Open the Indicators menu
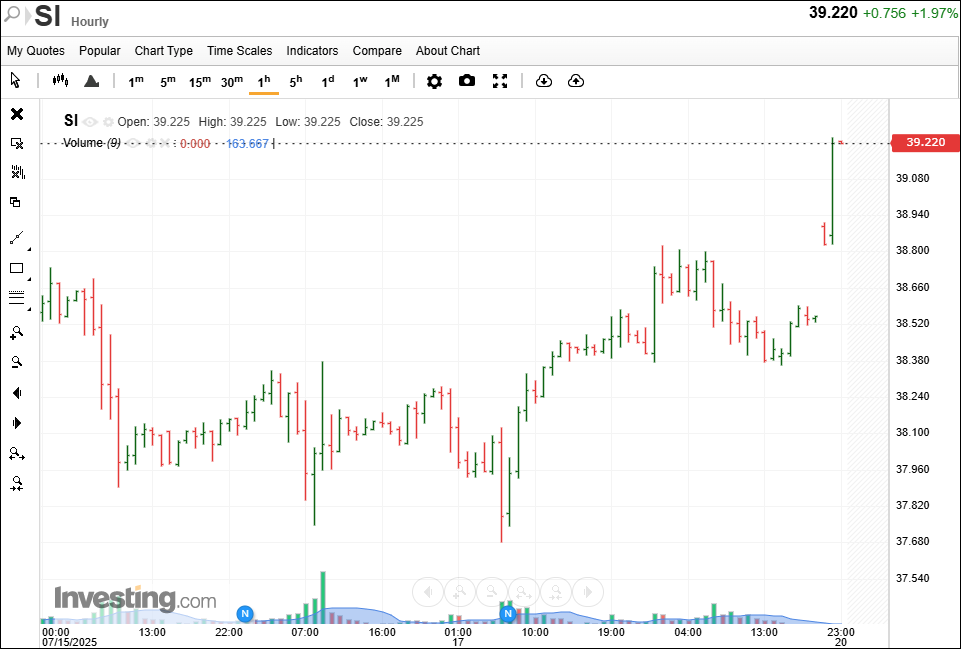Screen dimensions: 961x649 click(312, 51)
